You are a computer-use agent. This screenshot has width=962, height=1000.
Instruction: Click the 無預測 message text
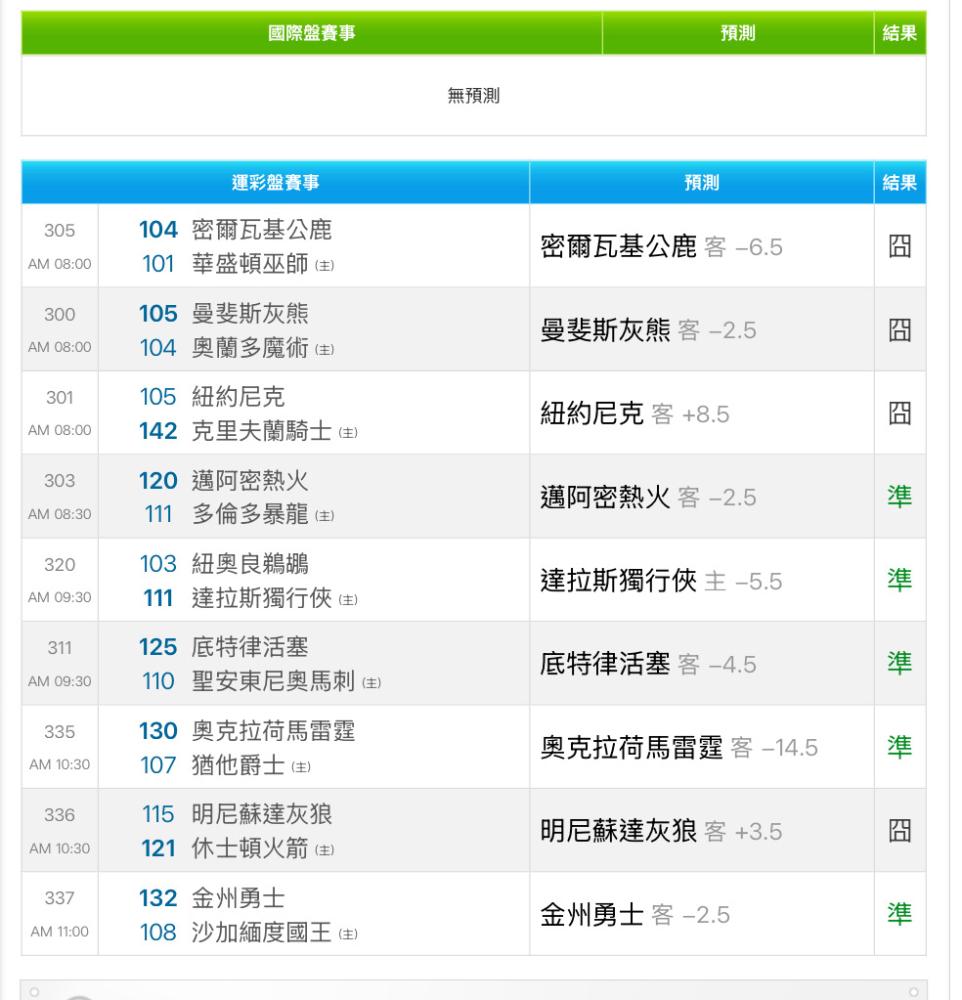click(x=473, y=96)
